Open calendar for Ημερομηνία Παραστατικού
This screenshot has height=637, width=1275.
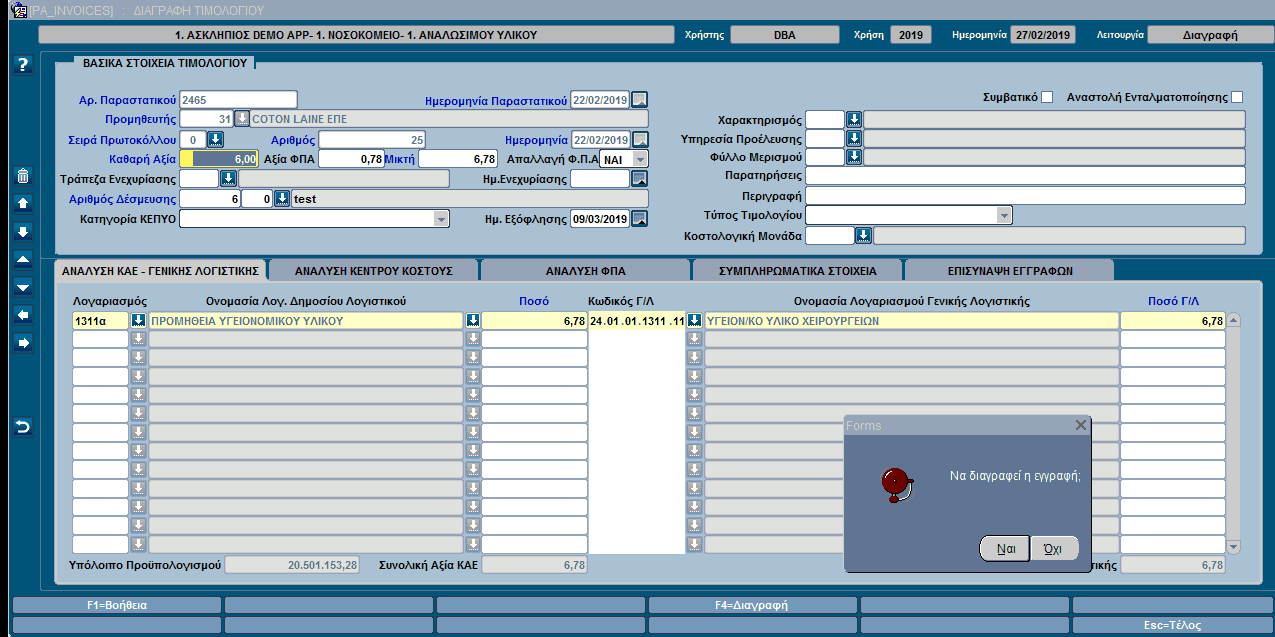(x=640, y=99)
